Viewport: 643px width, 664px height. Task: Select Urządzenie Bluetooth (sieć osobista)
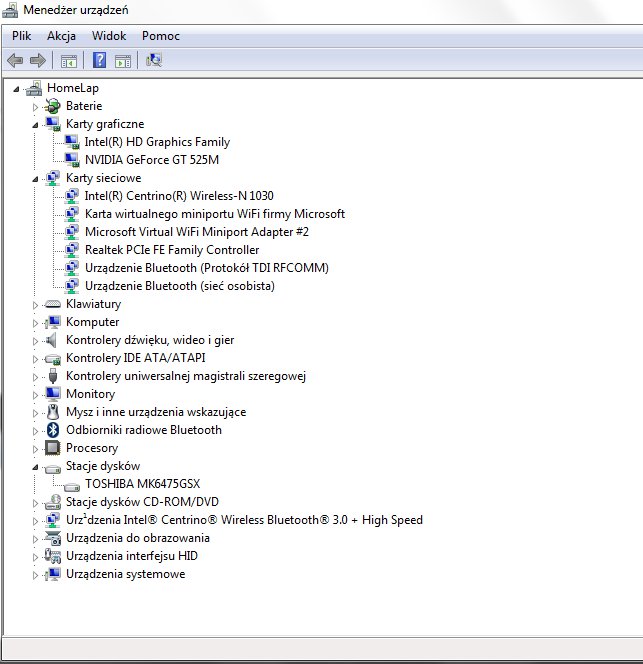pos(180,286)
